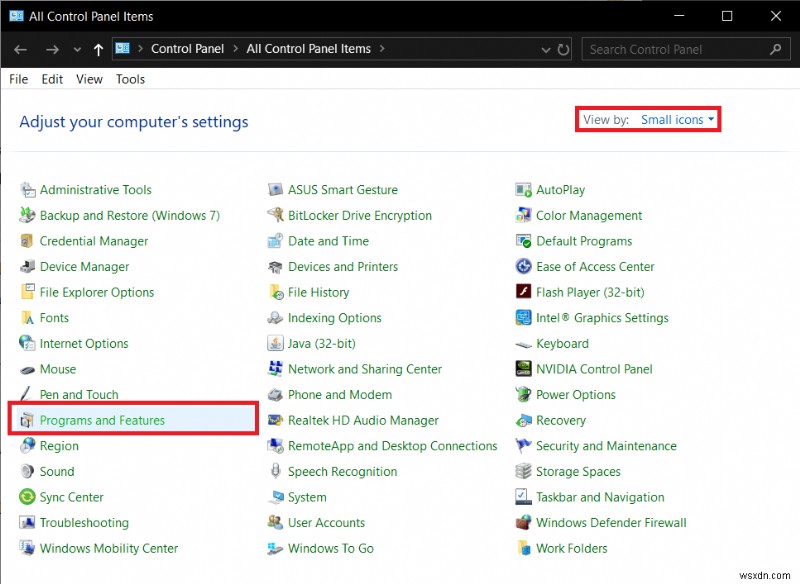Open the File menu
800x584 pixels.
(17, 79)
